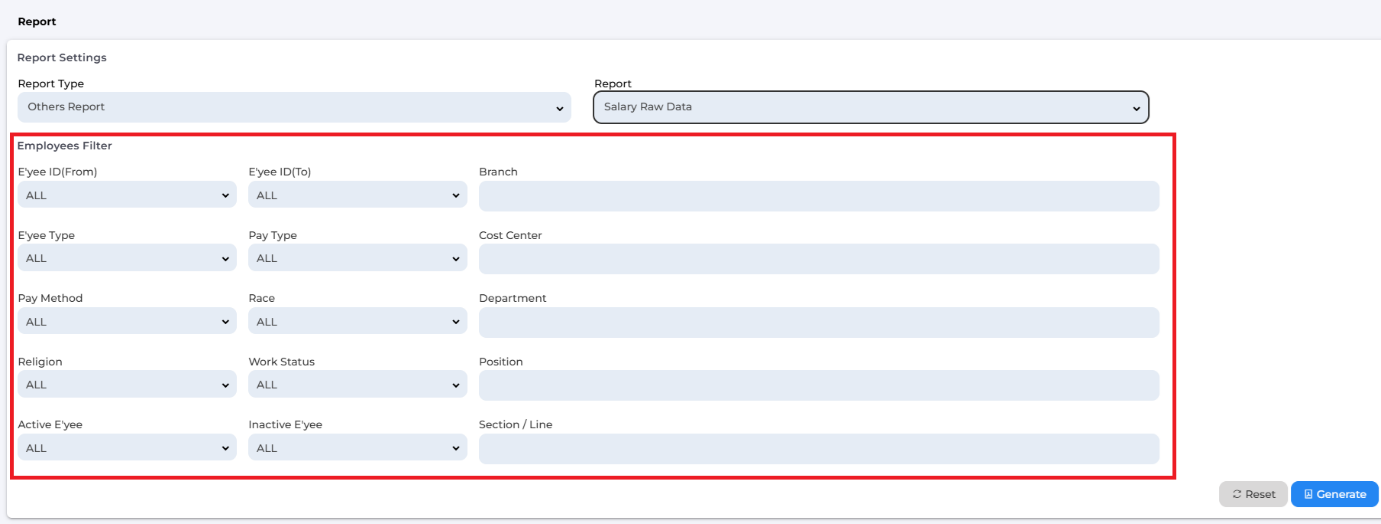This screenshot has width=1381, height=524.
Task: Open the Report Type dropdown
Action: pos(294,107)
